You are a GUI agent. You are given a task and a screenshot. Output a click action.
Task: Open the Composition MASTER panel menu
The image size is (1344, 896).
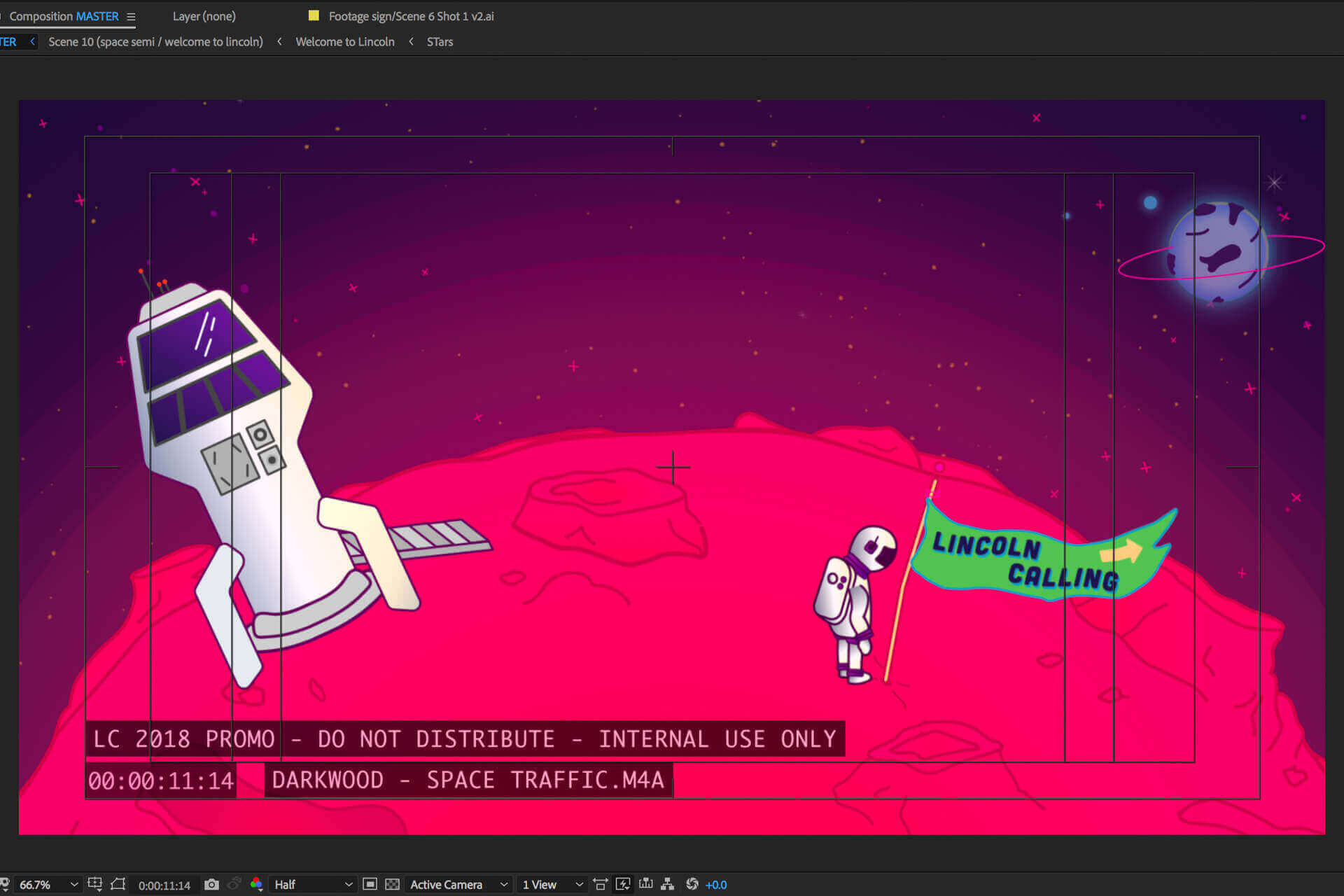coord(131,16)
